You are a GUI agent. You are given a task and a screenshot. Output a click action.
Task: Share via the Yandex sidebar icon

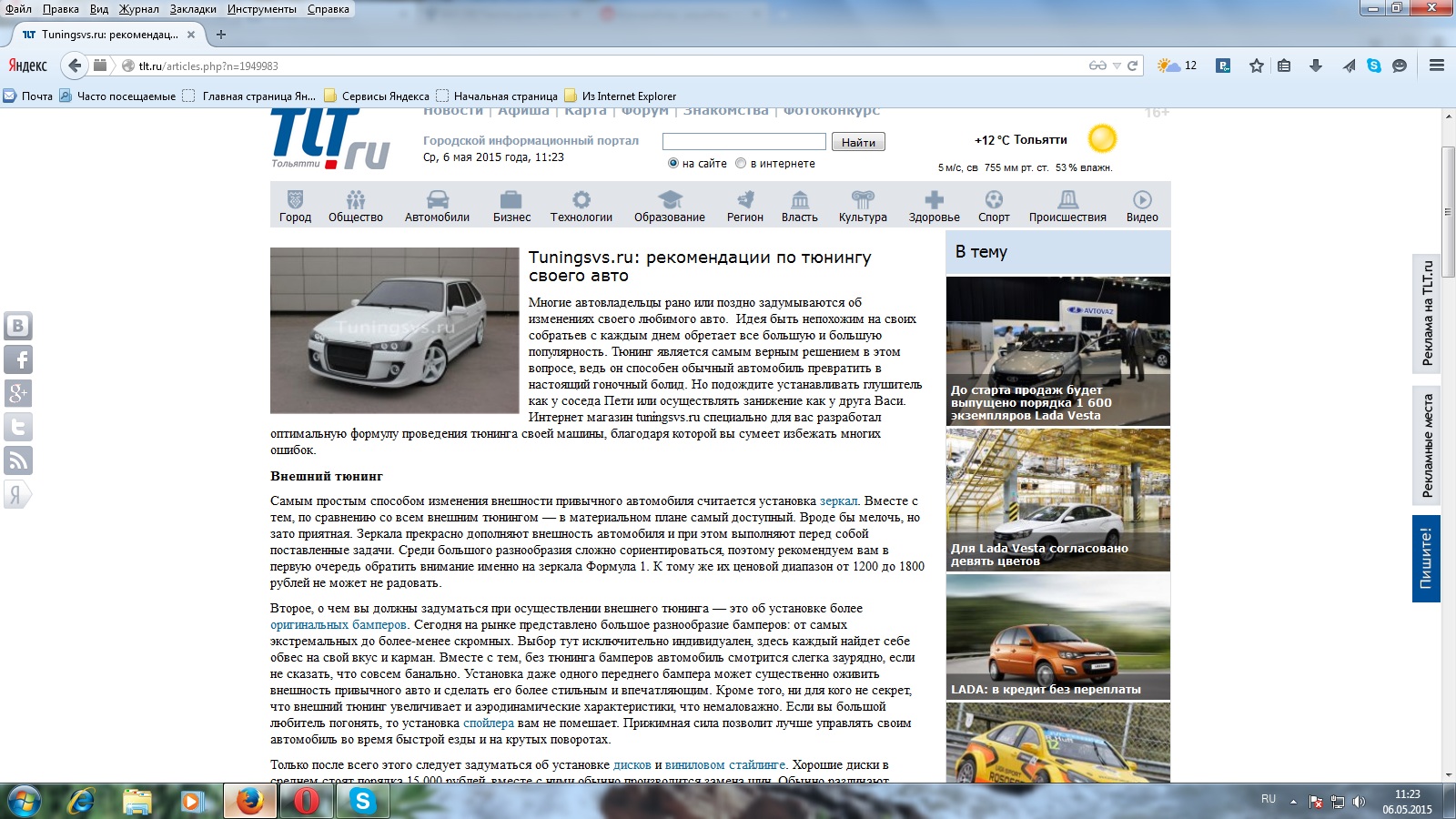[x=18, y=494]
